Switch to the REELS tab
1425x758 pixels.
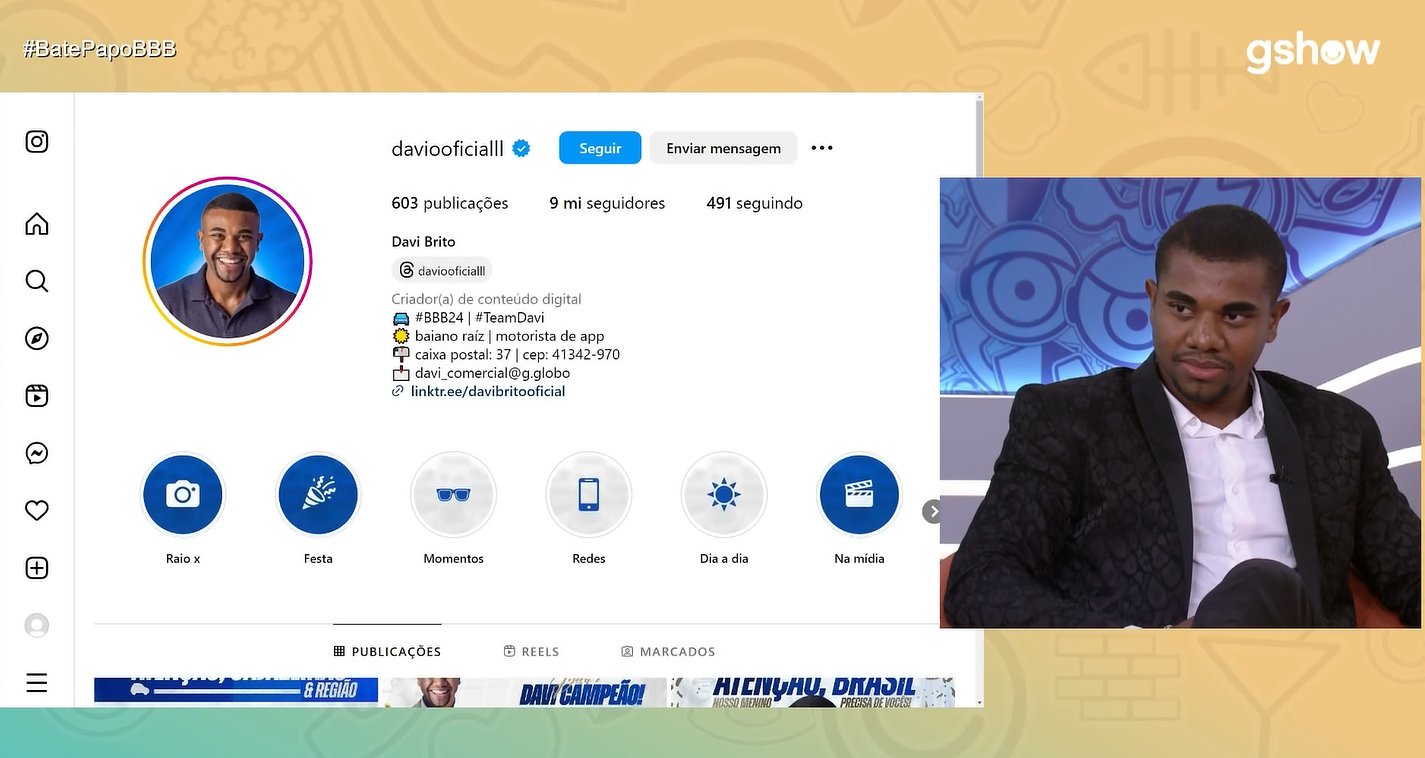[x=531, y=651]
